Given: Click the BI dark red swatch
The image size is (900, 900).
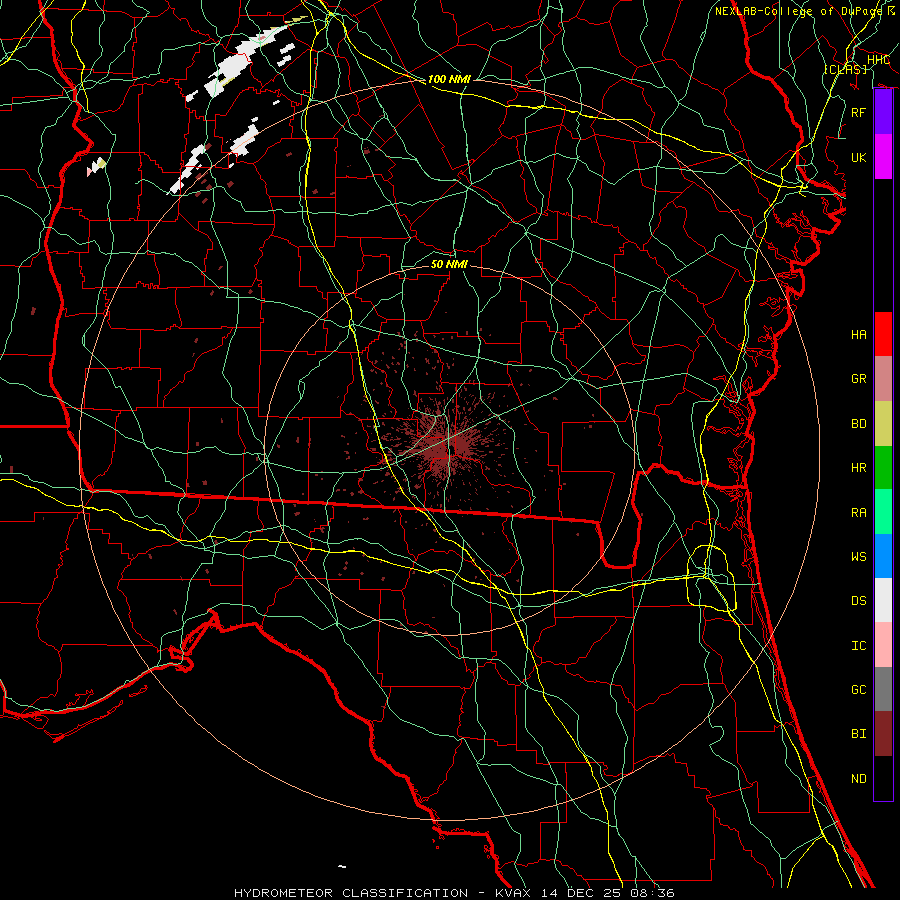Looking at the screenshot, I should pyautogui.click(x=883, y=734).
